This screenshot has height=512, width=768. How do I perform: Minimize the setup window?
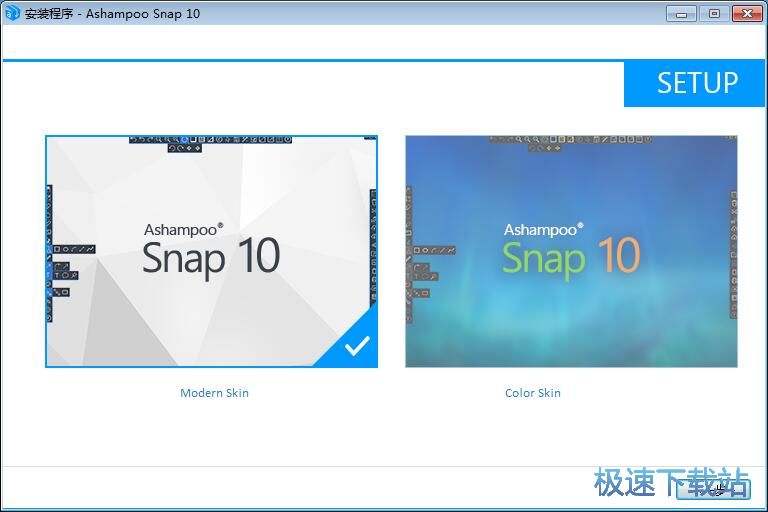(681, 14)
